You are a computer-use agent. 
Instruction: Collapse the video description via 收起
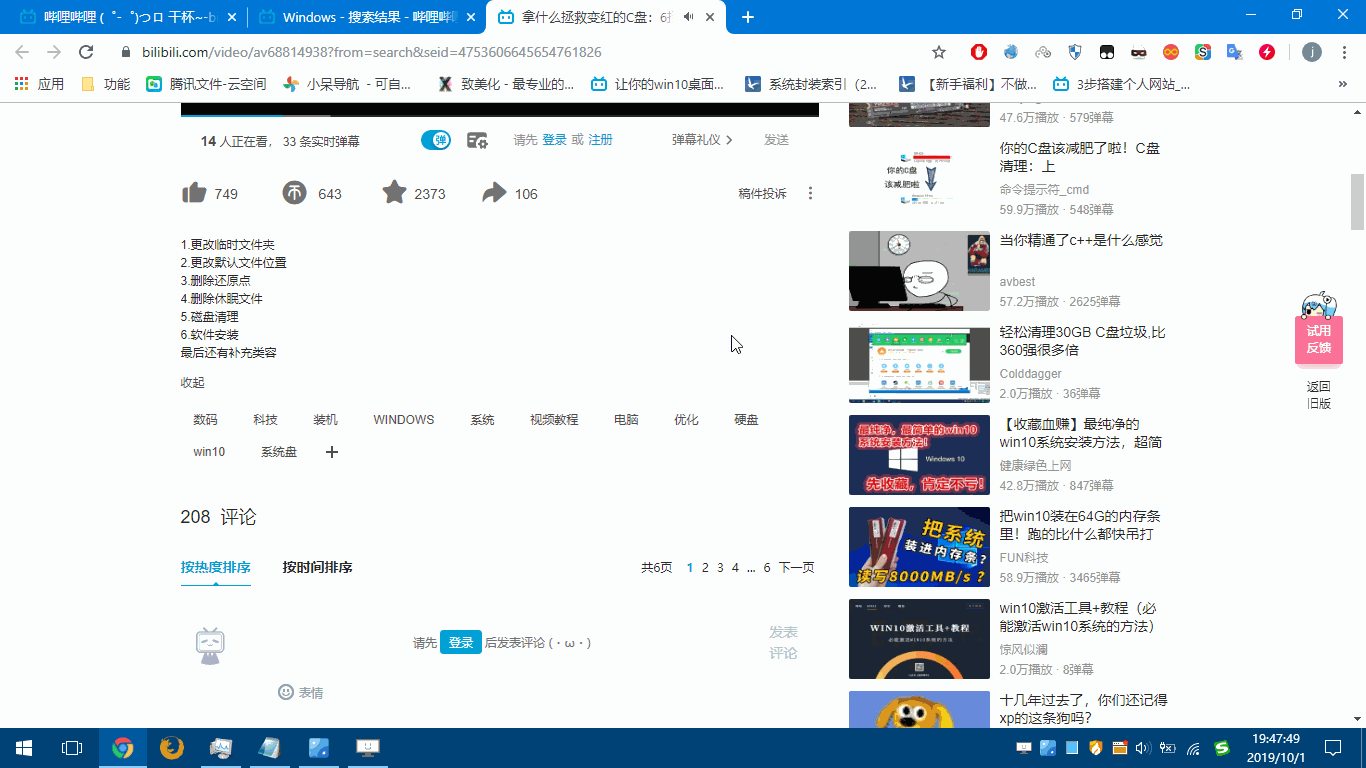[x=191, y=382]
